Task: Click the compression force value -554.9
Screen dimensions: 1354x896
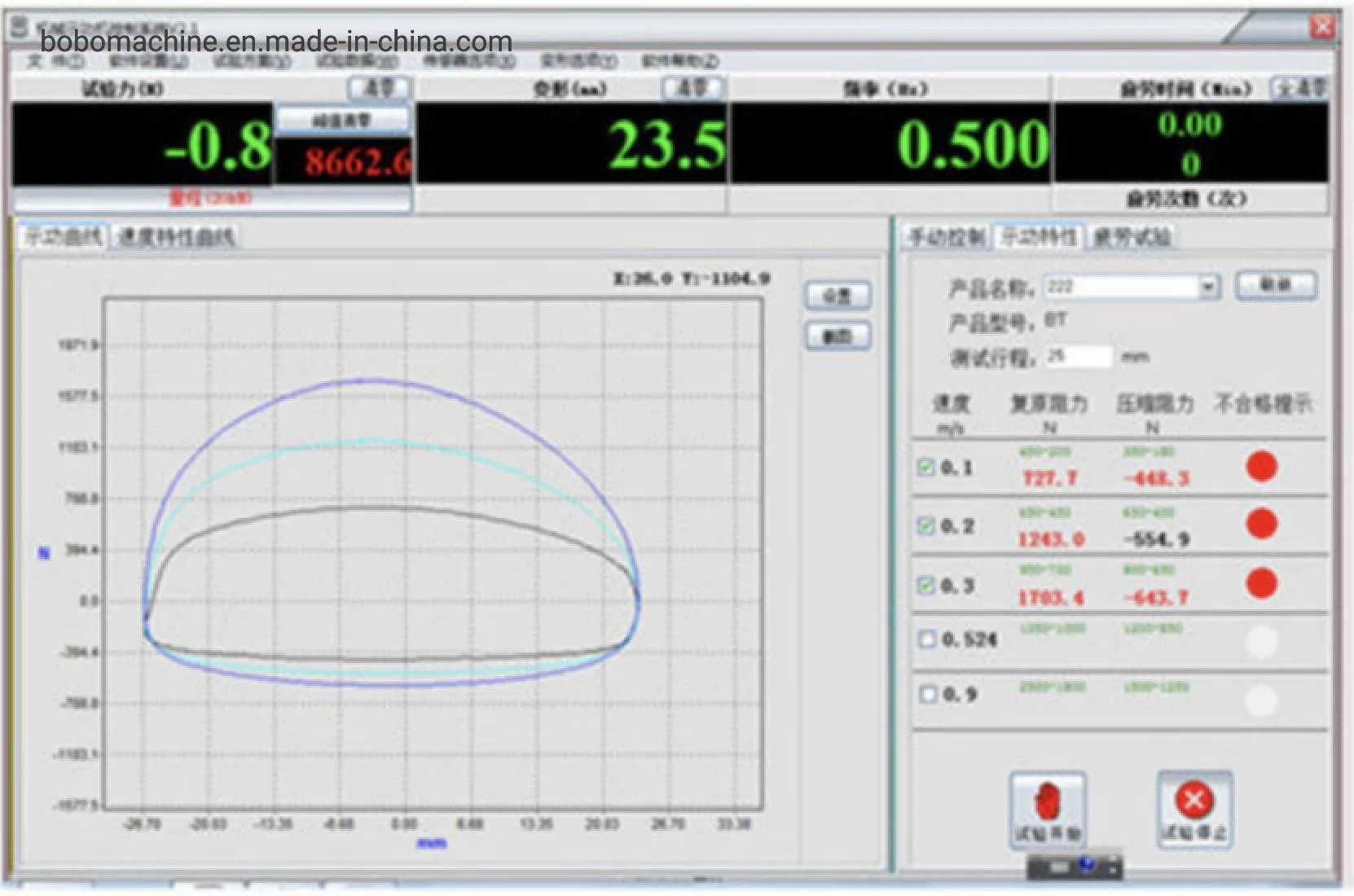Action: (x=1156, y=538)
